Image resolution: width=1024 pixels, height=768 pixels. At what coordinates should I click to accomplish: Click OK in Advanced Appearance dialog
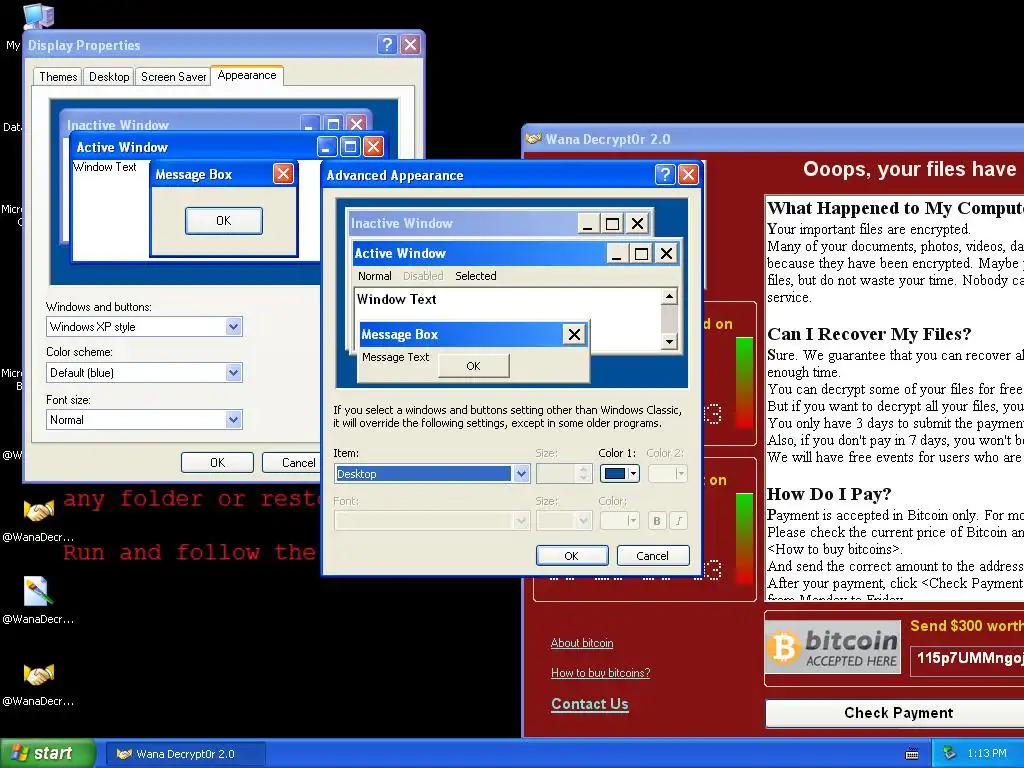[x=571, y=556]
